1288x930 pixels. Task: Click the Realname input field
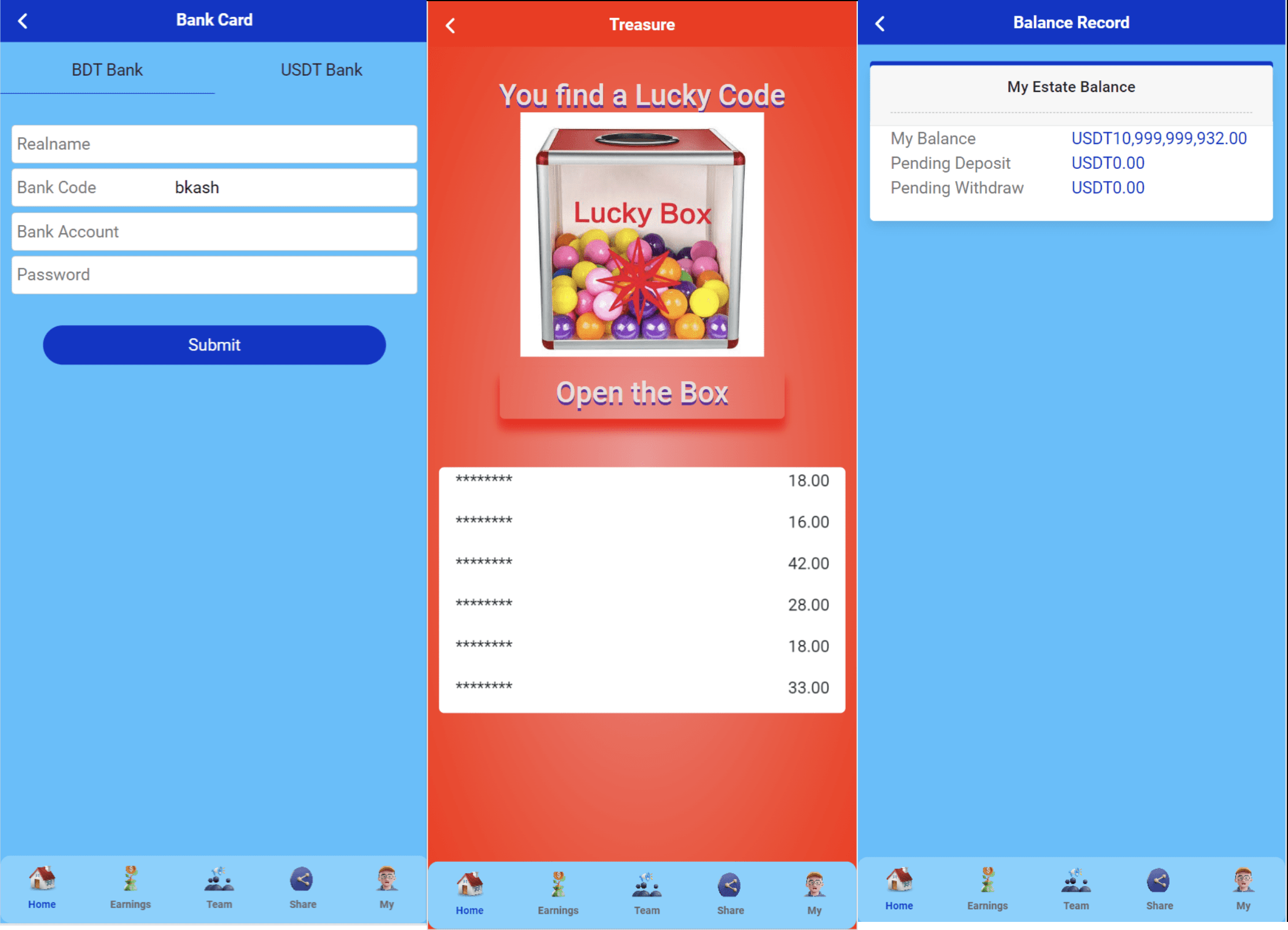point(213,143)
